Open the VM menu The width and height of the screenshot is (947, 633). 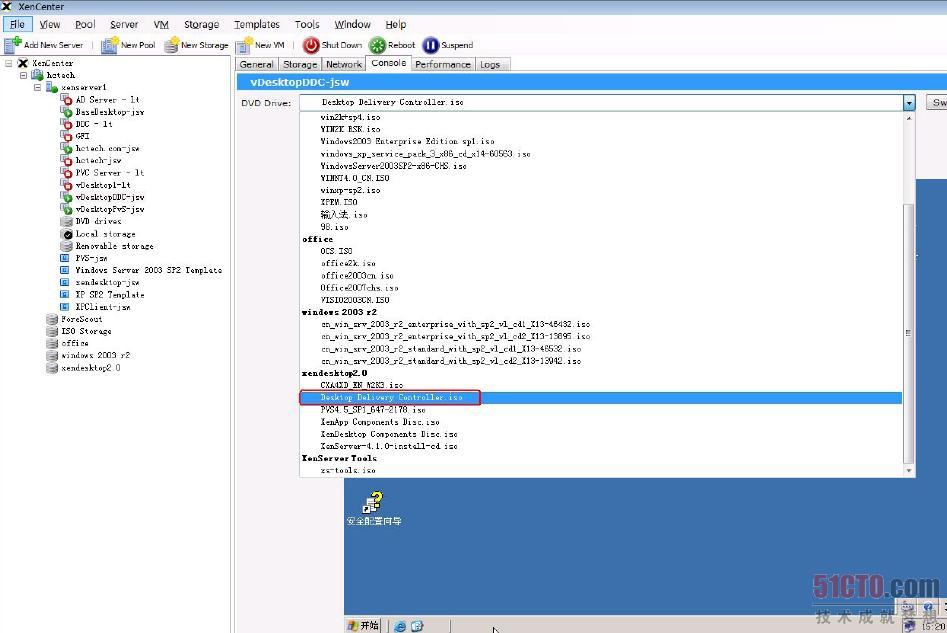161,24
